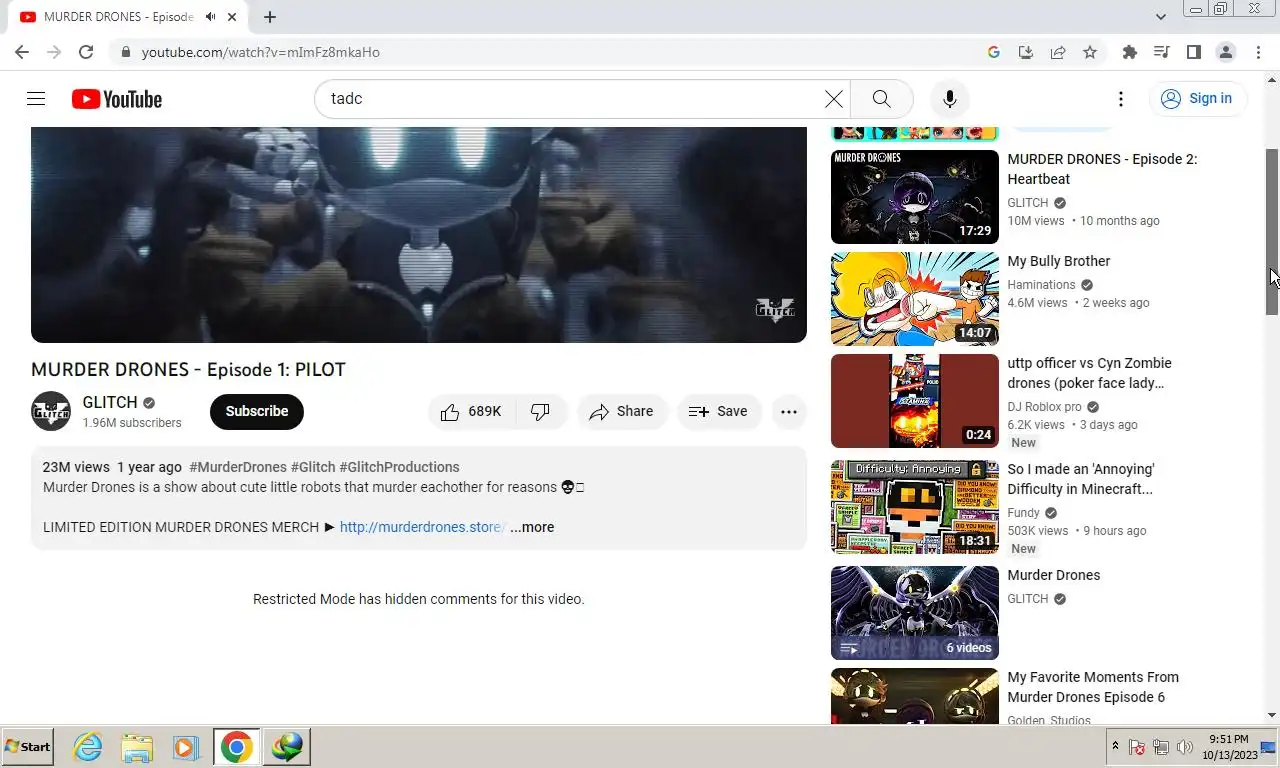Viewport: 1280px width, 768px height.
Task: Open Windows Explorer folder in taskbar
Action: (137, 747)
